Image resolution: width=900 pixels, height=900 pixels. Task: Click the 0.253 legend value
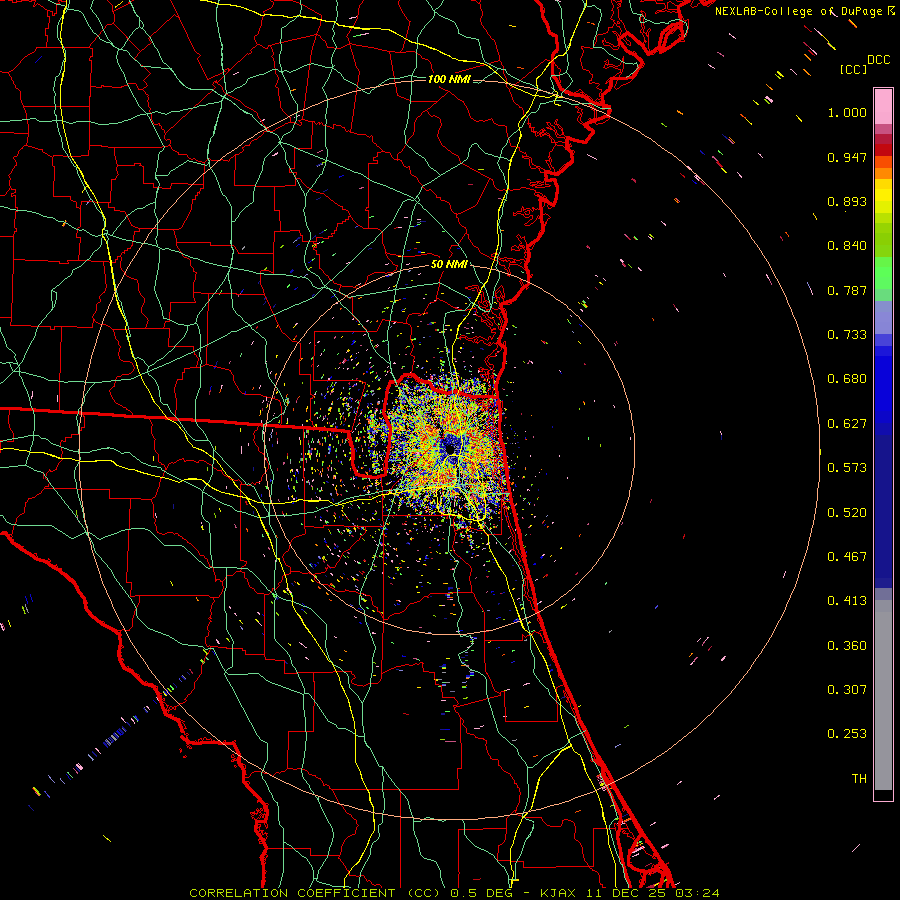[x=847, y=734]
